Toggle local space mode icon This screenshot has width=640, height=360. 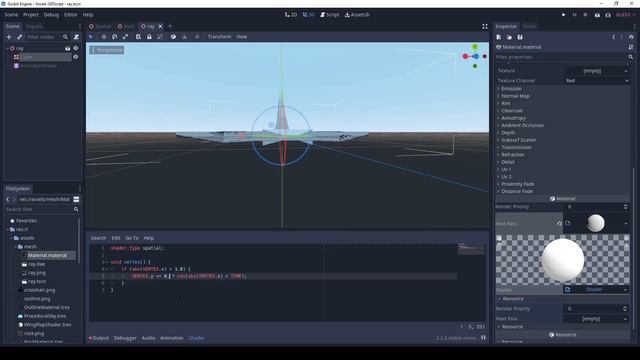click(x=173, y=37)
